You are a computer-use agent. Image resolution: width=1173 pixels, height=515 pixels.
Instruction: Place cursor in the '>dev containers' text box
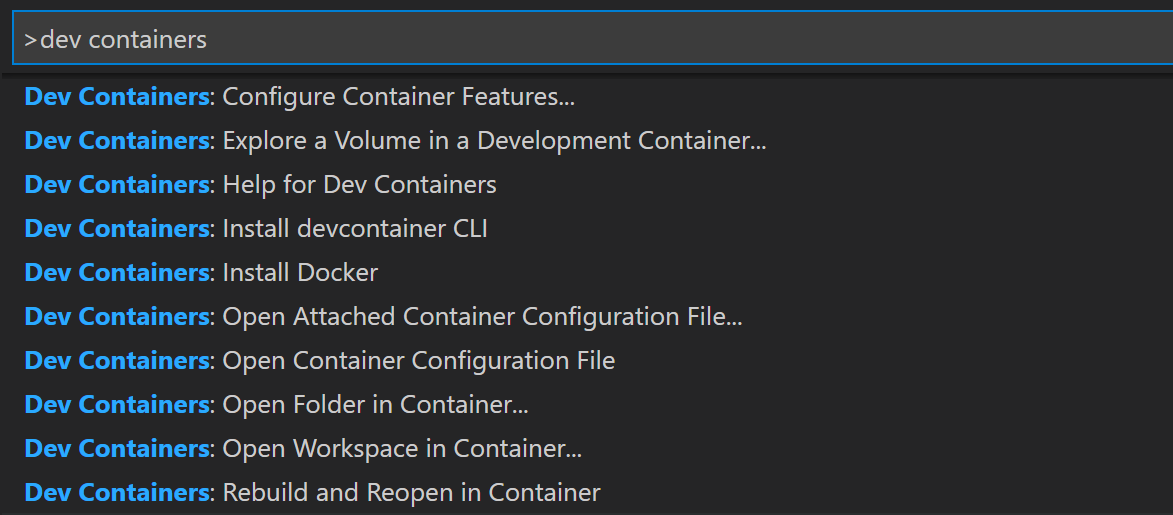[586, 40]
